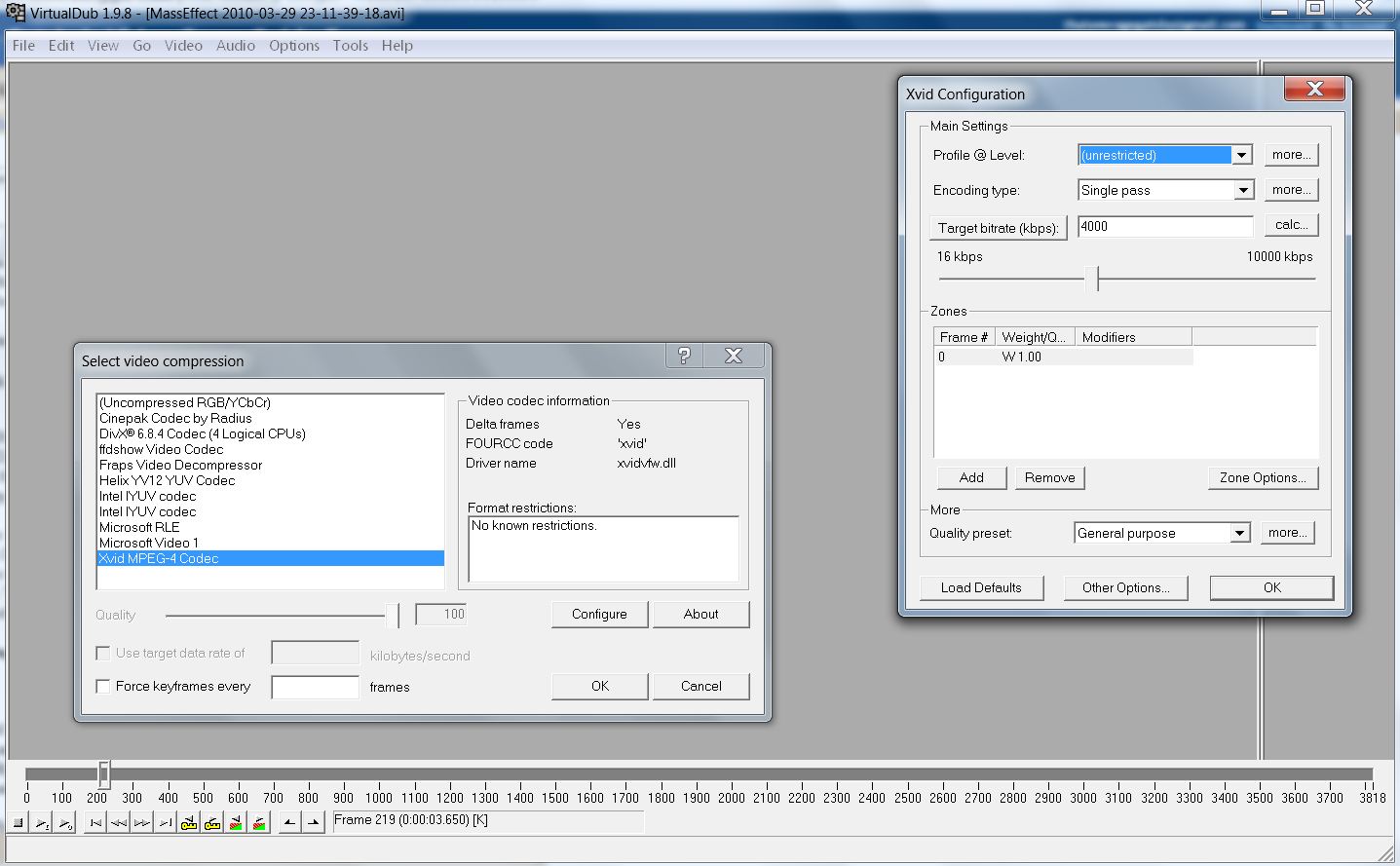The height and width of the screenshot is (866, 1400).
Task: Click the target bitrate input field
Action: click(1165, 226)
